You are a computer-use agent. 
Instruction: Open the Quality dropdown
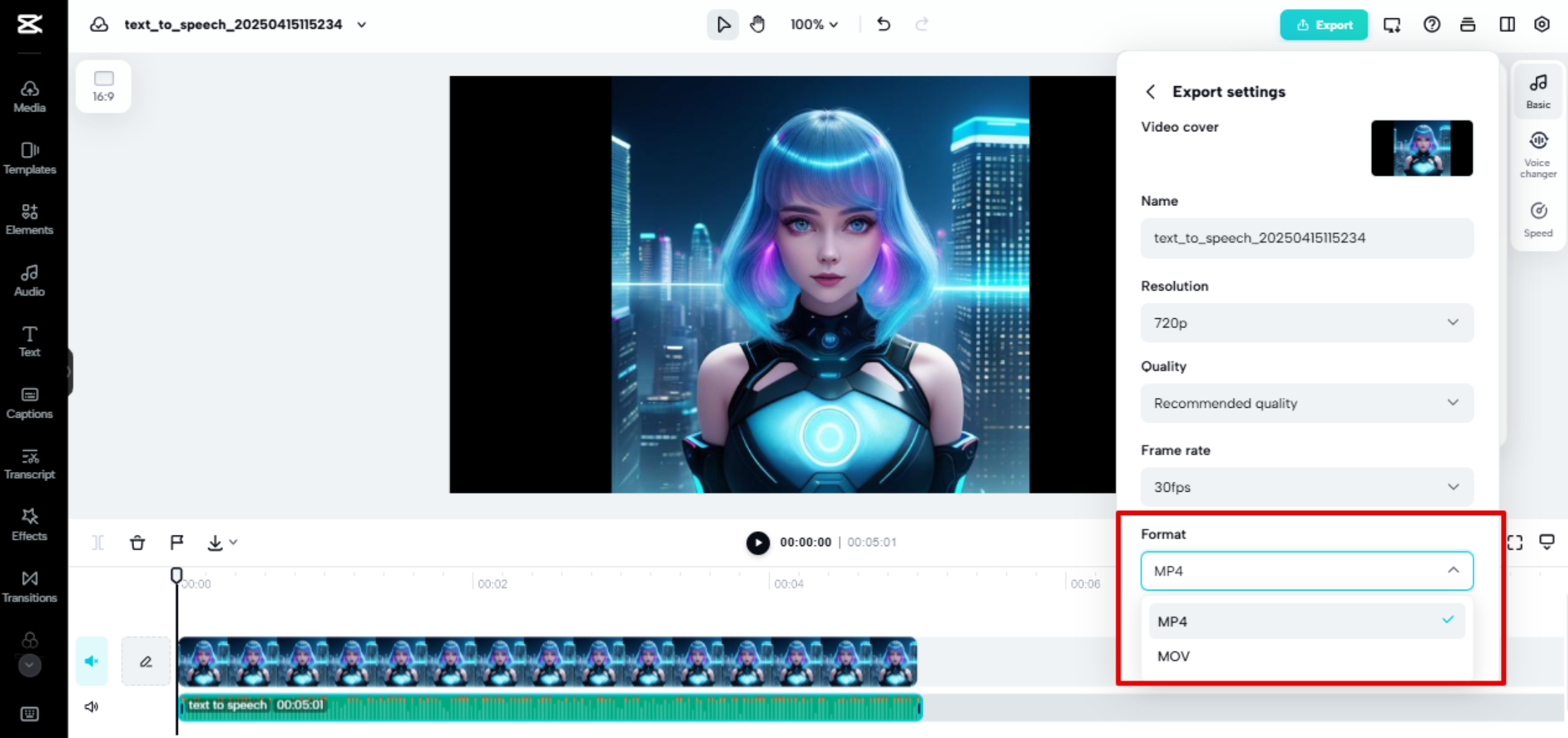(x=1306, y=403)
